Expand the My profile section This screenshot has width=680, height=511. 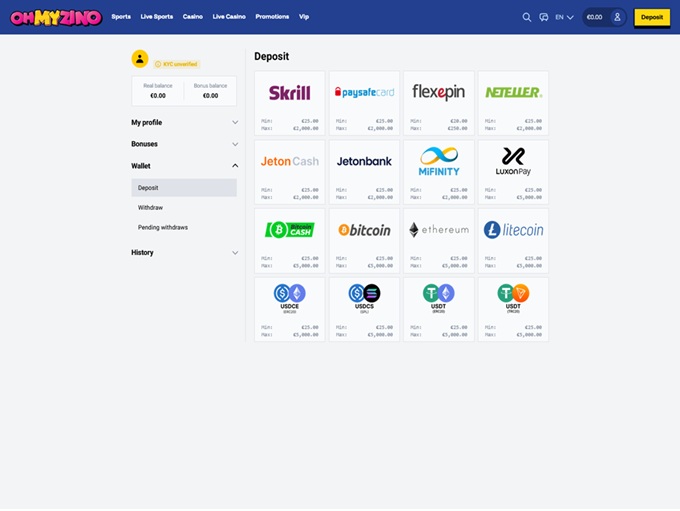[x=184, y=122]
